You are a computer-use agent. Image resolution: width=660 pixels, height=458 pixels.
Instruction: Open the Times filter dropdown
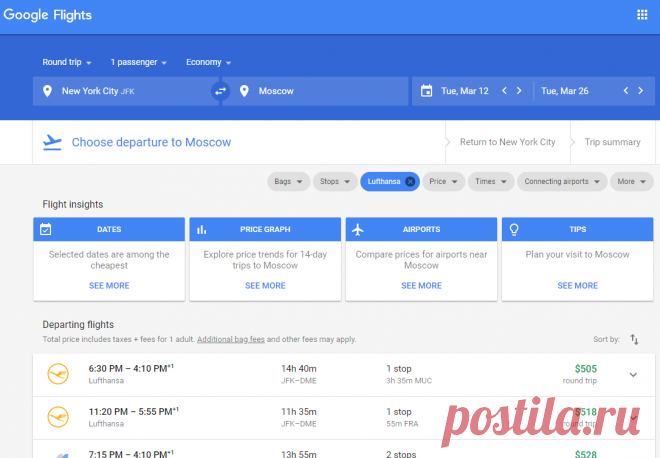click(491, 181)
